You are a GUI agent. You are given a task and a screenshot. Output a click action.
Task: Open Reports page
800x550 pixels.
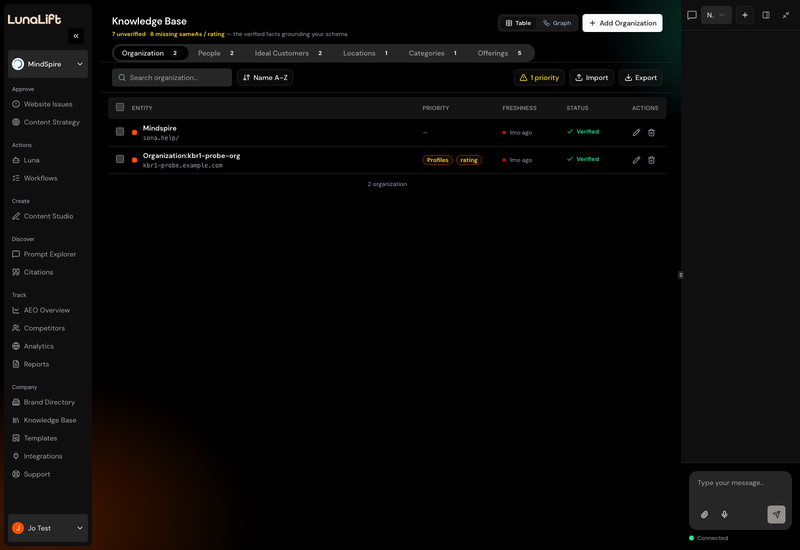point(48,364)
